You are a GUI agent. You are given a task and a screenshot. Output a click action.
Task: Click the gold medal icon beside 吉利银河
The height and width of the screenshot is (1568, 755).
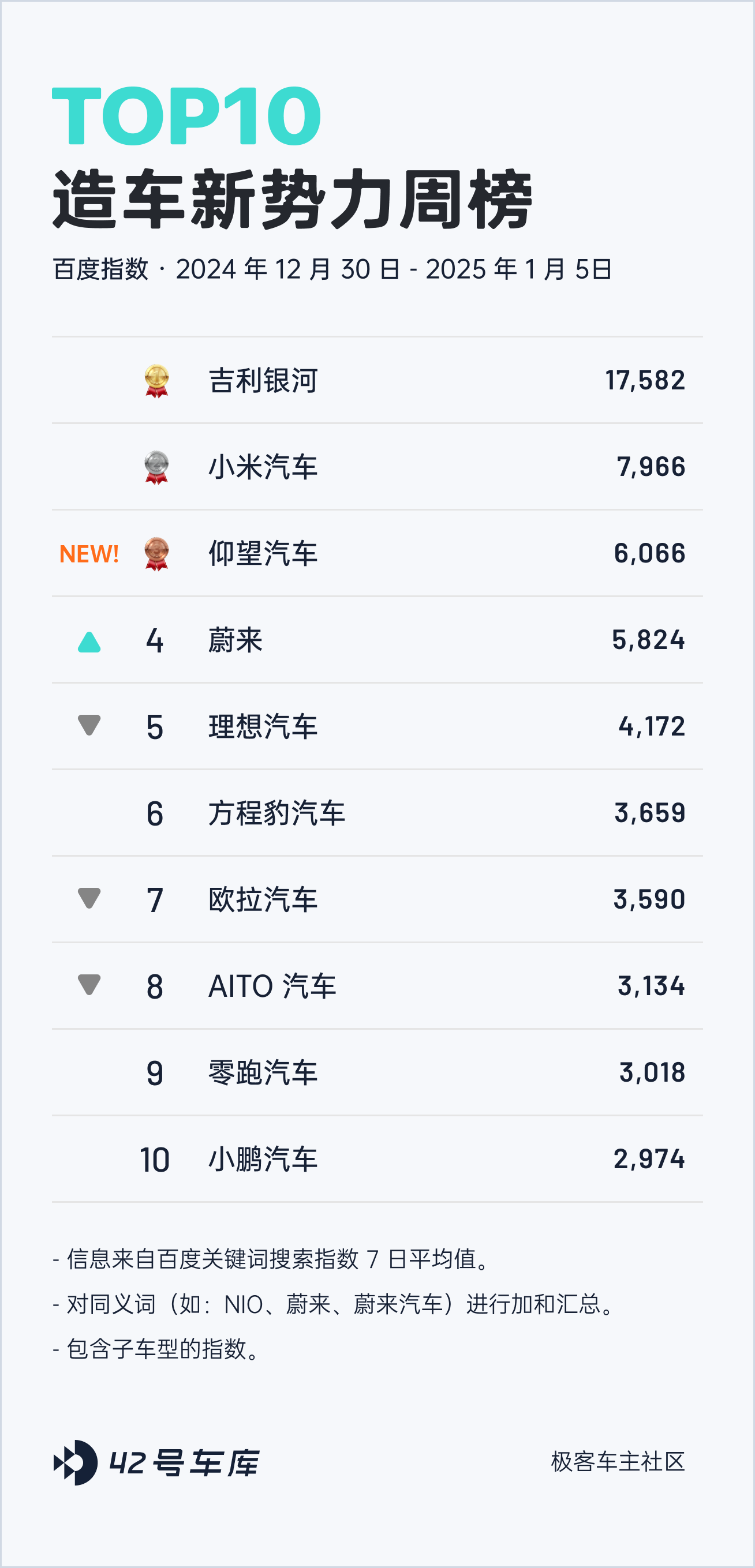click(156, 381)
